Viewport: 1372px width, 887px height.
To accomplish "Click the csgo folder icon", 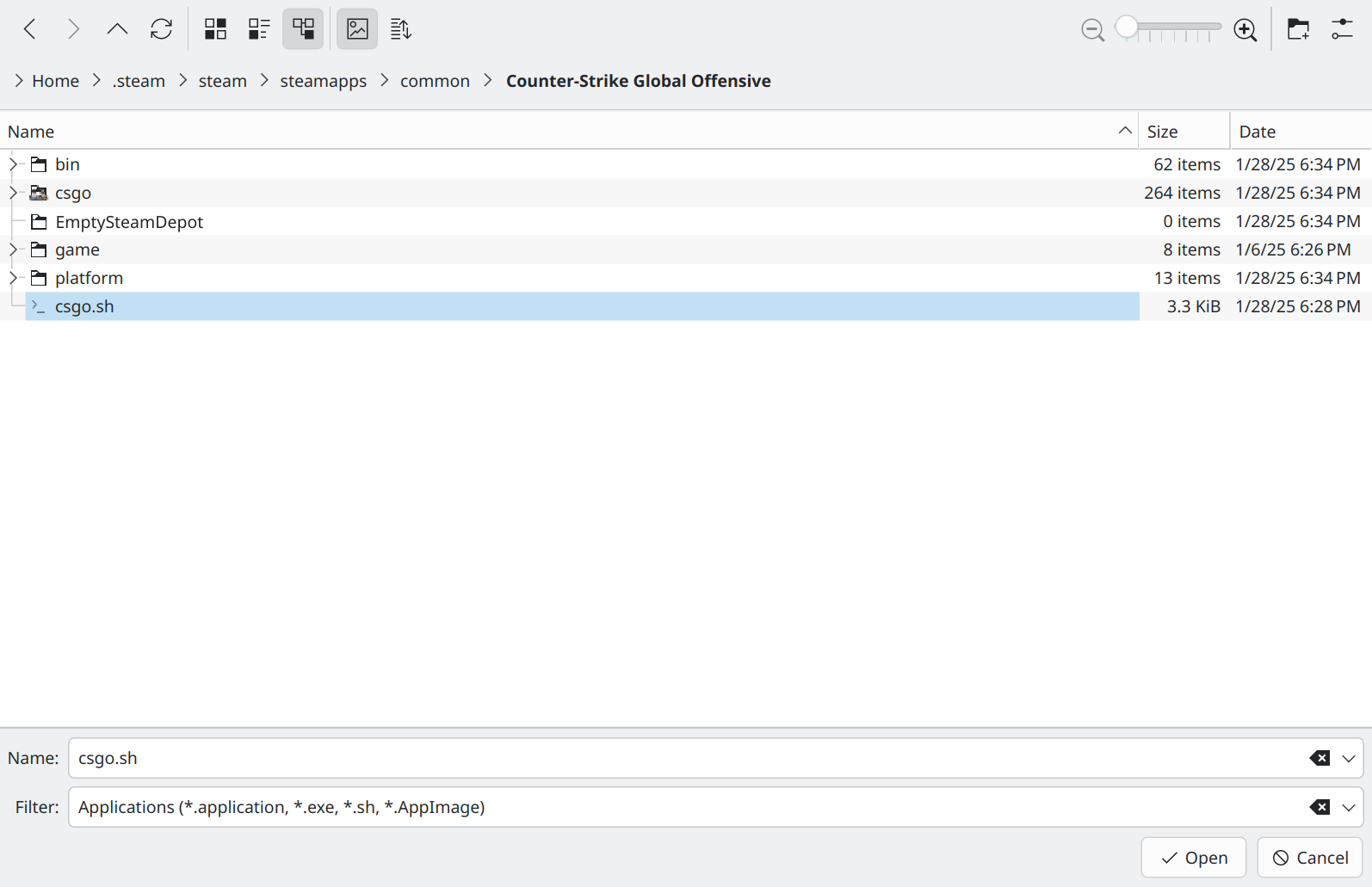I will [39, 193].
